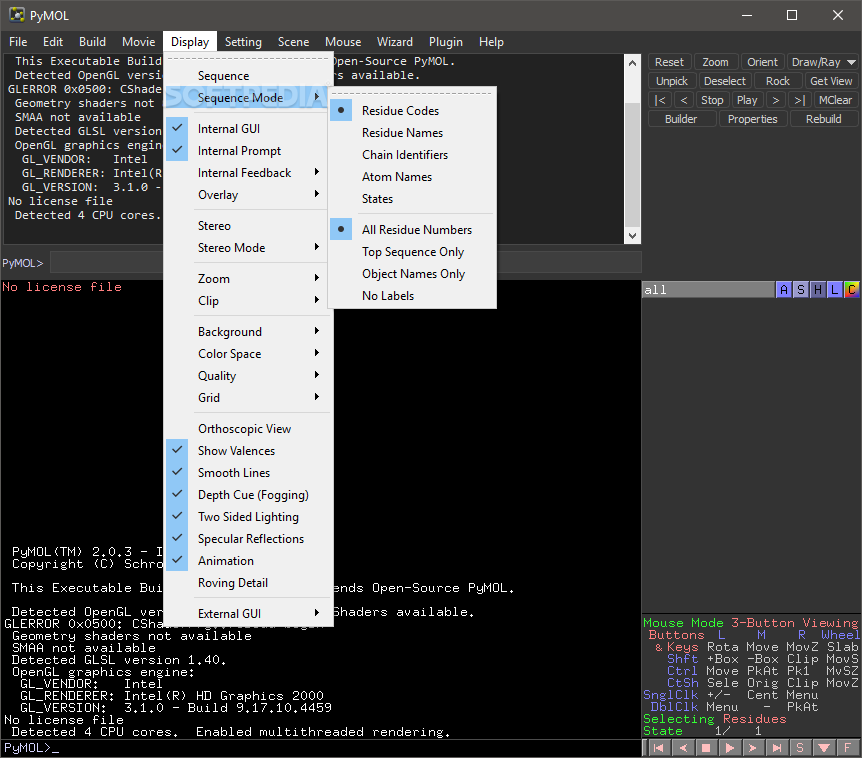862x758 pixels.
Task: Expand the Zoom submenu in Display menu
Action: [x=248, y=279]
